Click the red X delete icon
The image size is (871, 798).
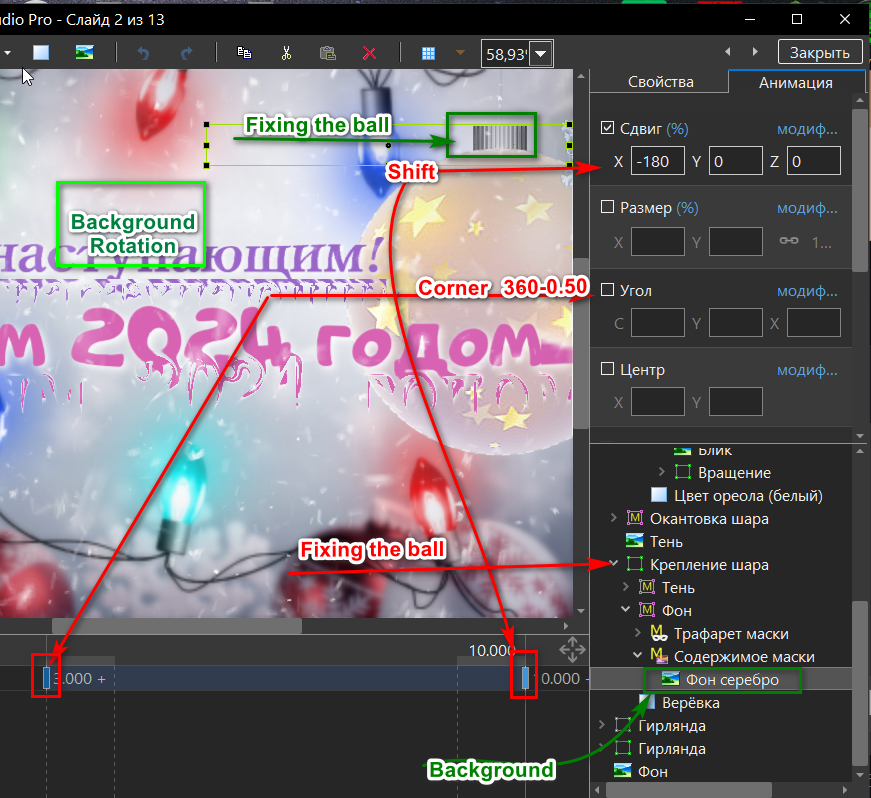tap(369, 53)
